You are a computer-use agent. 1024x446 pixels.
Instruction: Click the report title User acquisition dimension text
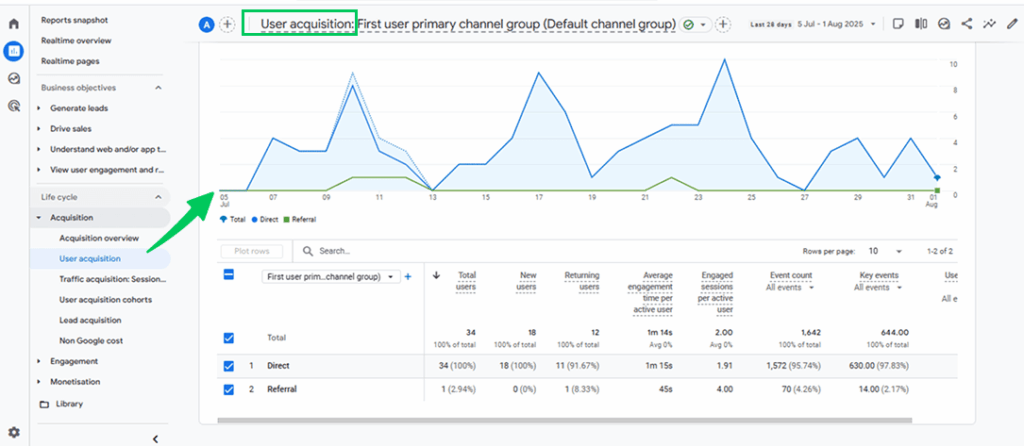point(468,25)
